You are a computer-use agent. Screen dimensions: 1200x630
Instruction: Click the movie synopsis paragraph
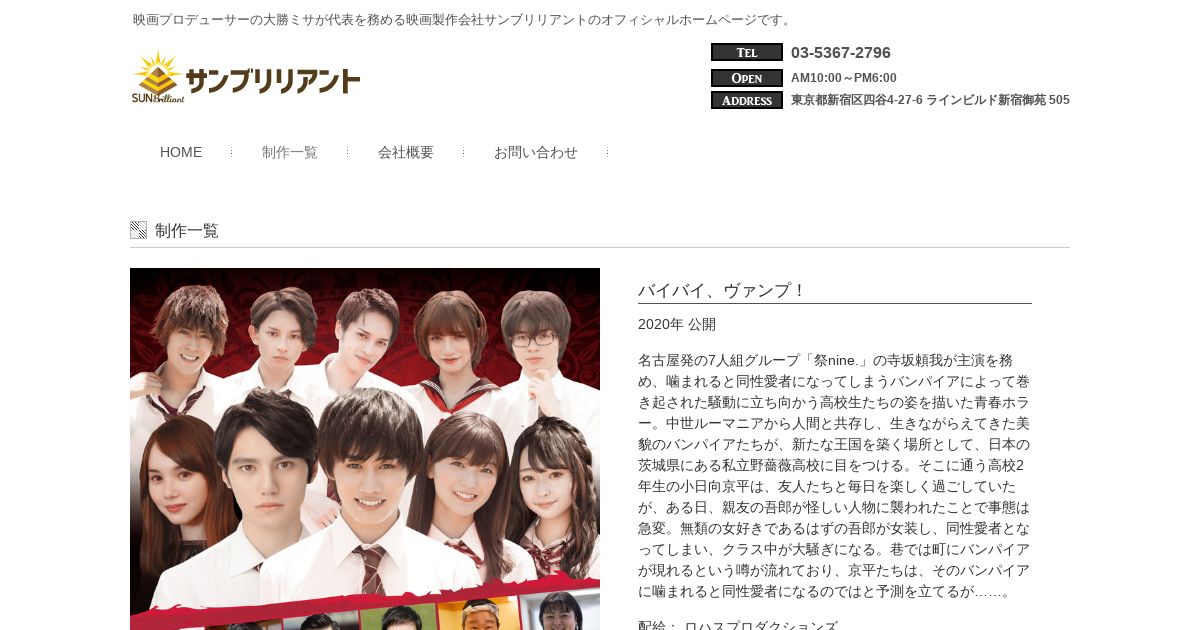coord(834,475)
